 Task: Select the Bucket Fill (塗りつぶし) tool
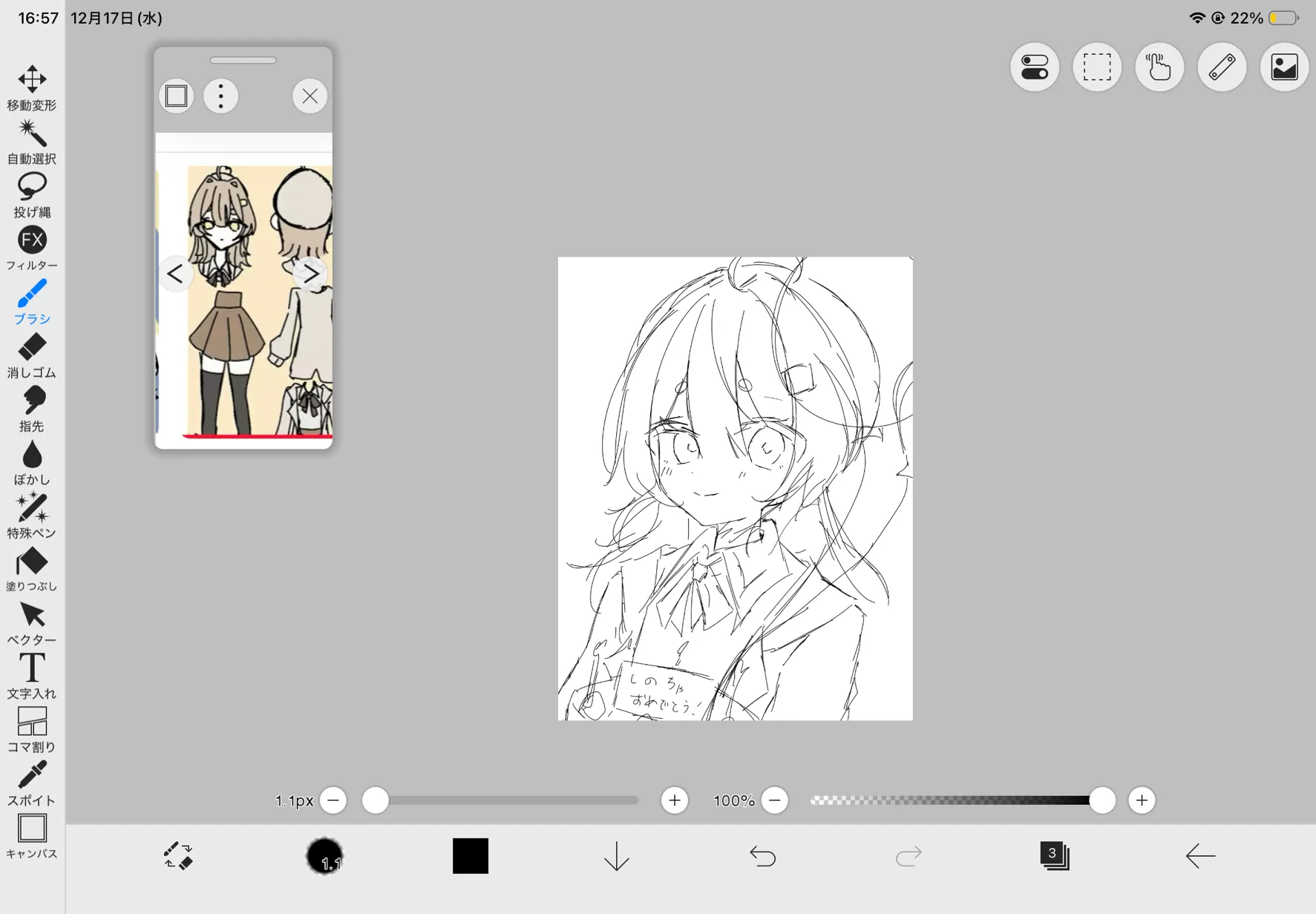(32, 569)
